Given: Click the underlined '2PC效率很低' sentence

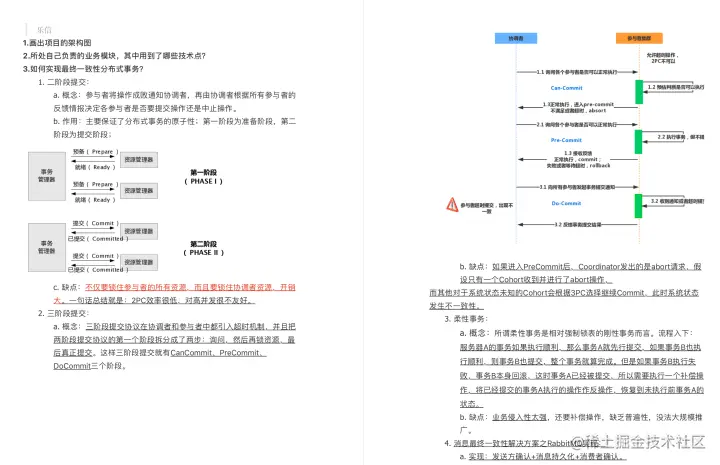Looking at the screenshot, I should point(193,300).
